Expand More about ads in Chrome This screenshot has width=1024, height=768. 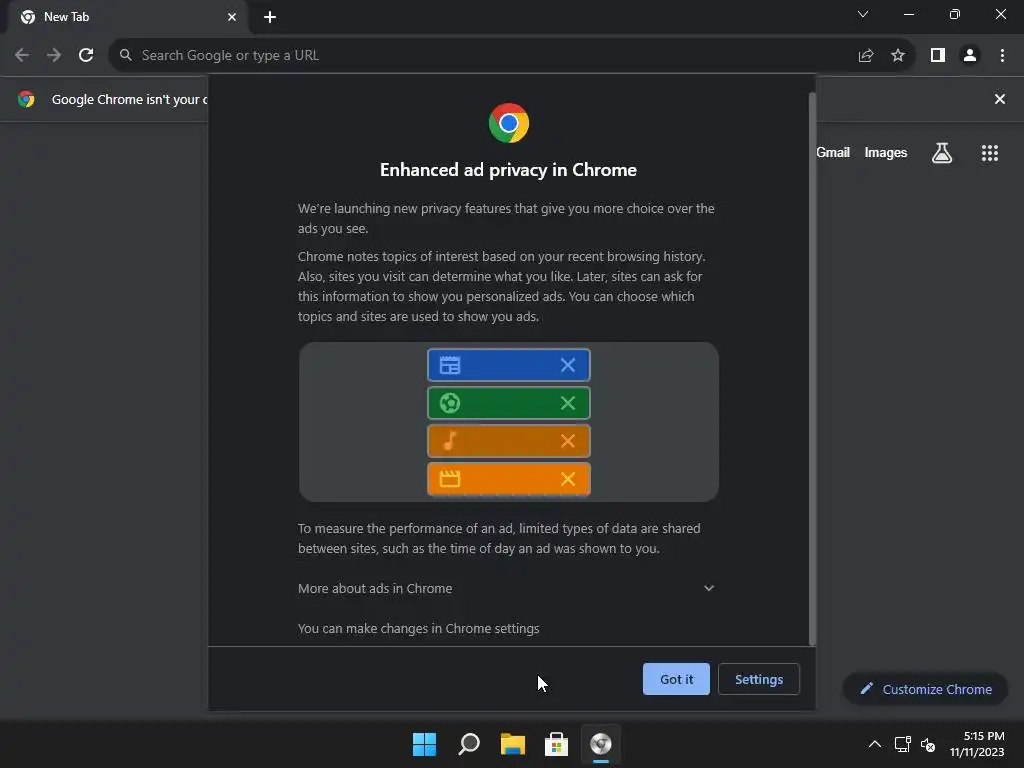tap(507, 588)
